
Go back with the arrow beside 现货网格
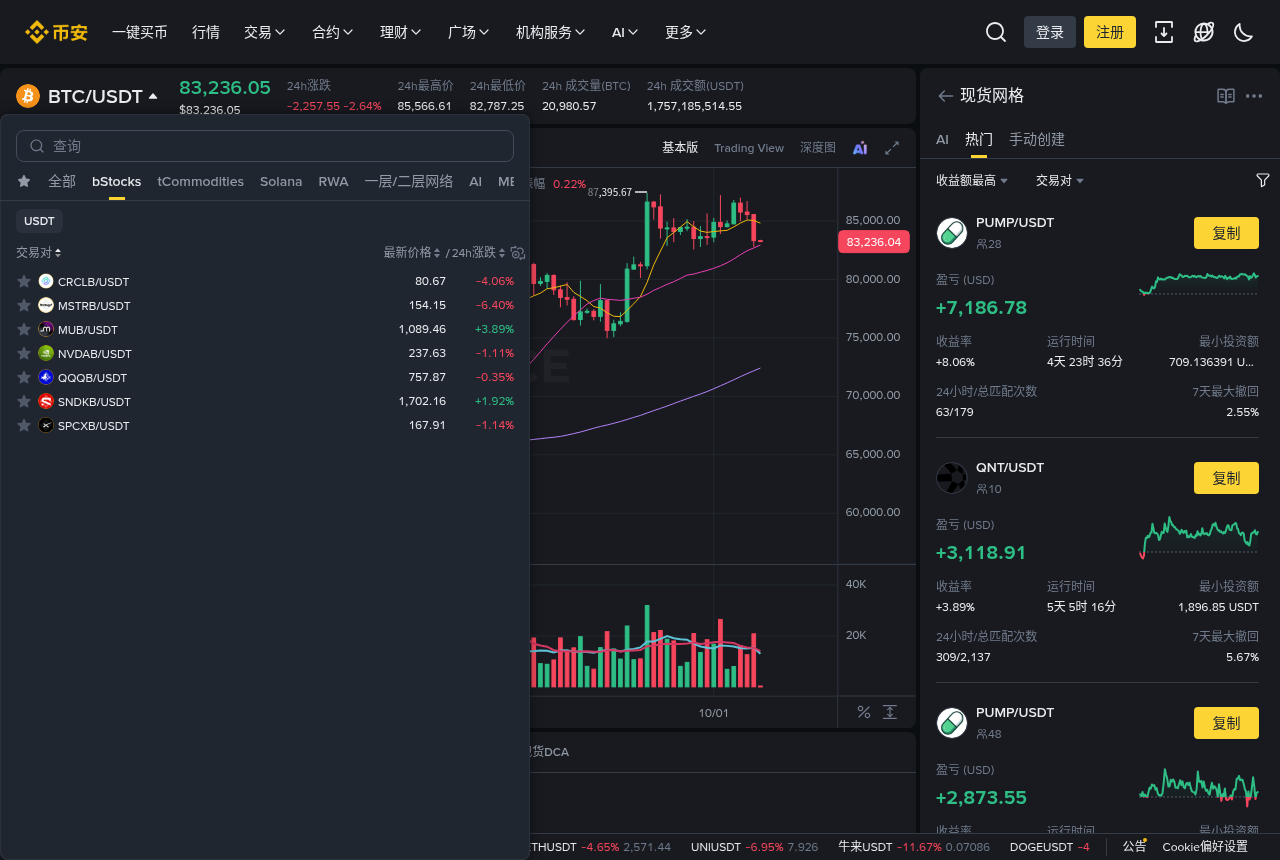click(x=945, y=96)
